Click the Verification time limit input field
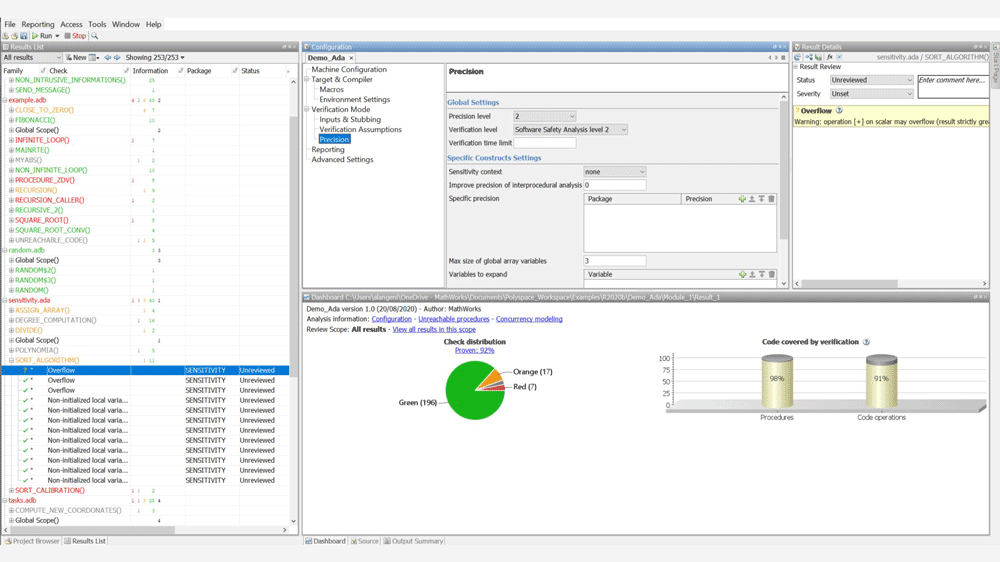Image resolution: width=1000 pixels, height=562 pixels. coord(545,143)
